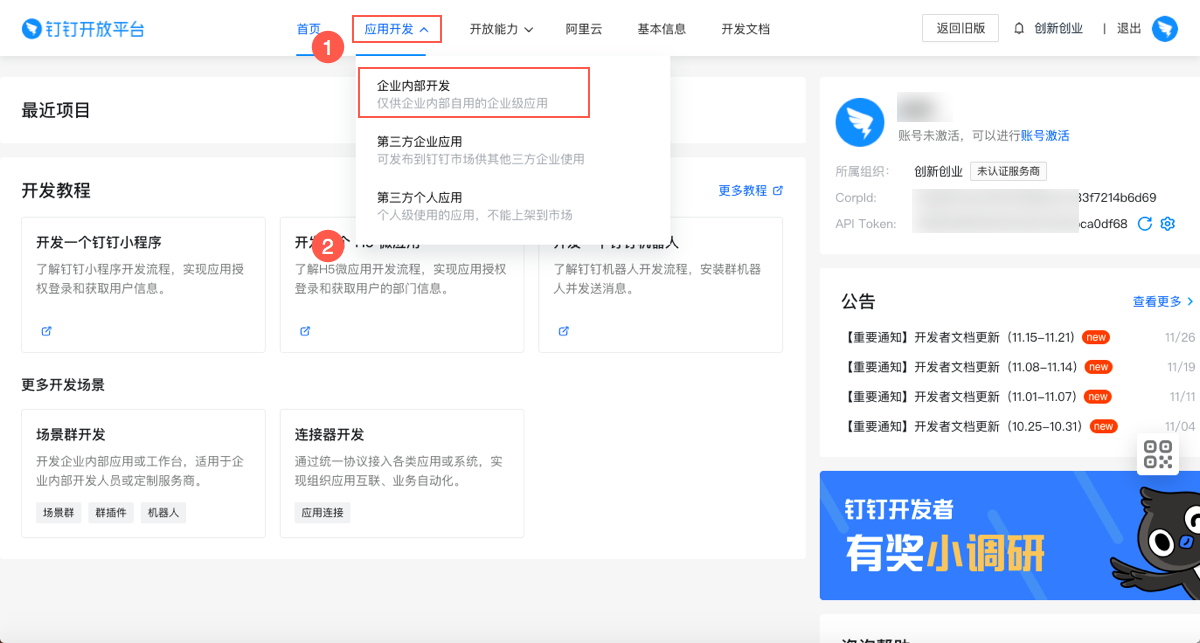Screen dimensions: 1200x643
Task: Click the 退出 link
Action: pos(1129,29)
